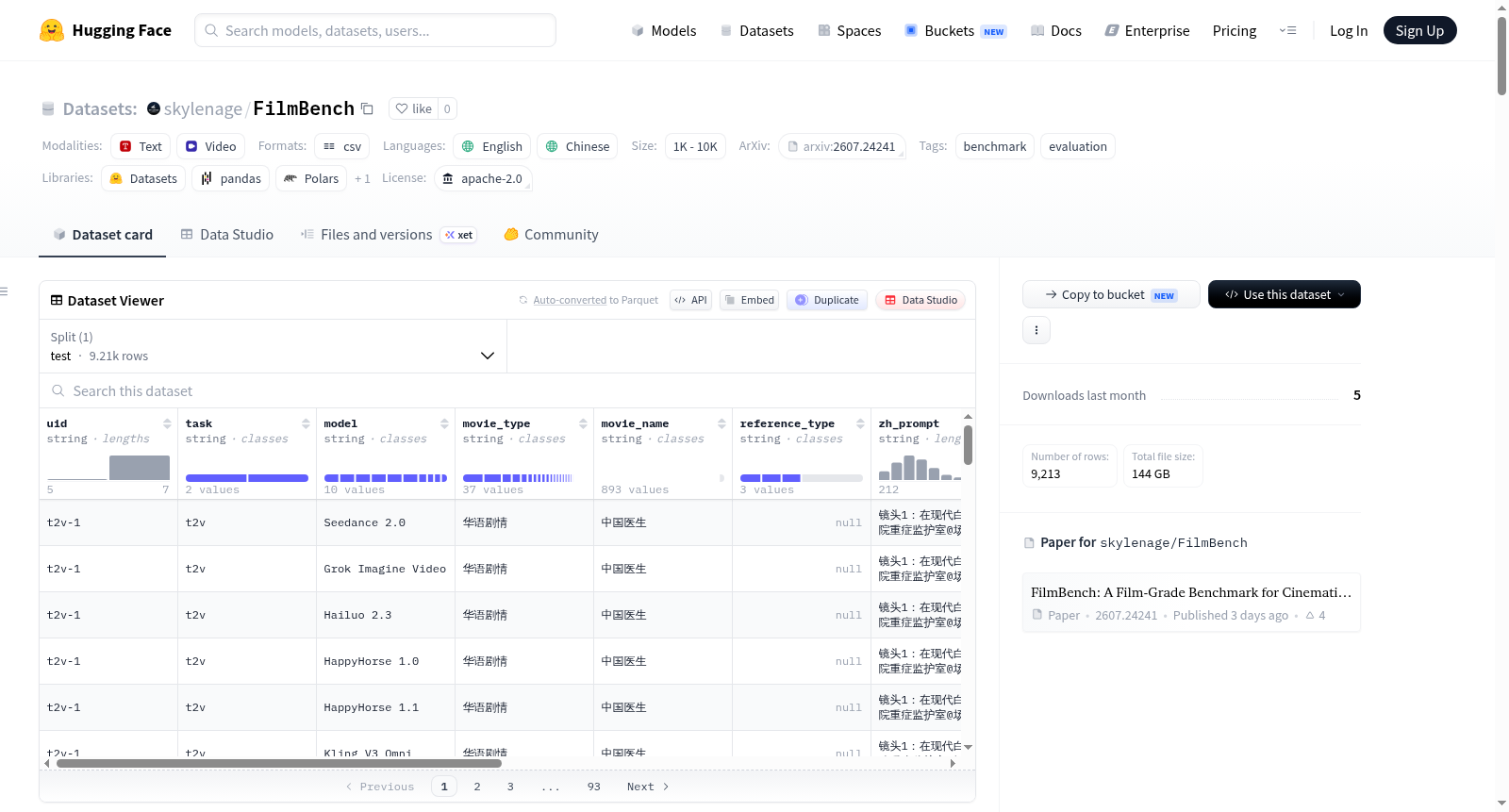Open the Community tab
Image resolution: width=1509 pixels, height=812 pixels.
point(551,235)
